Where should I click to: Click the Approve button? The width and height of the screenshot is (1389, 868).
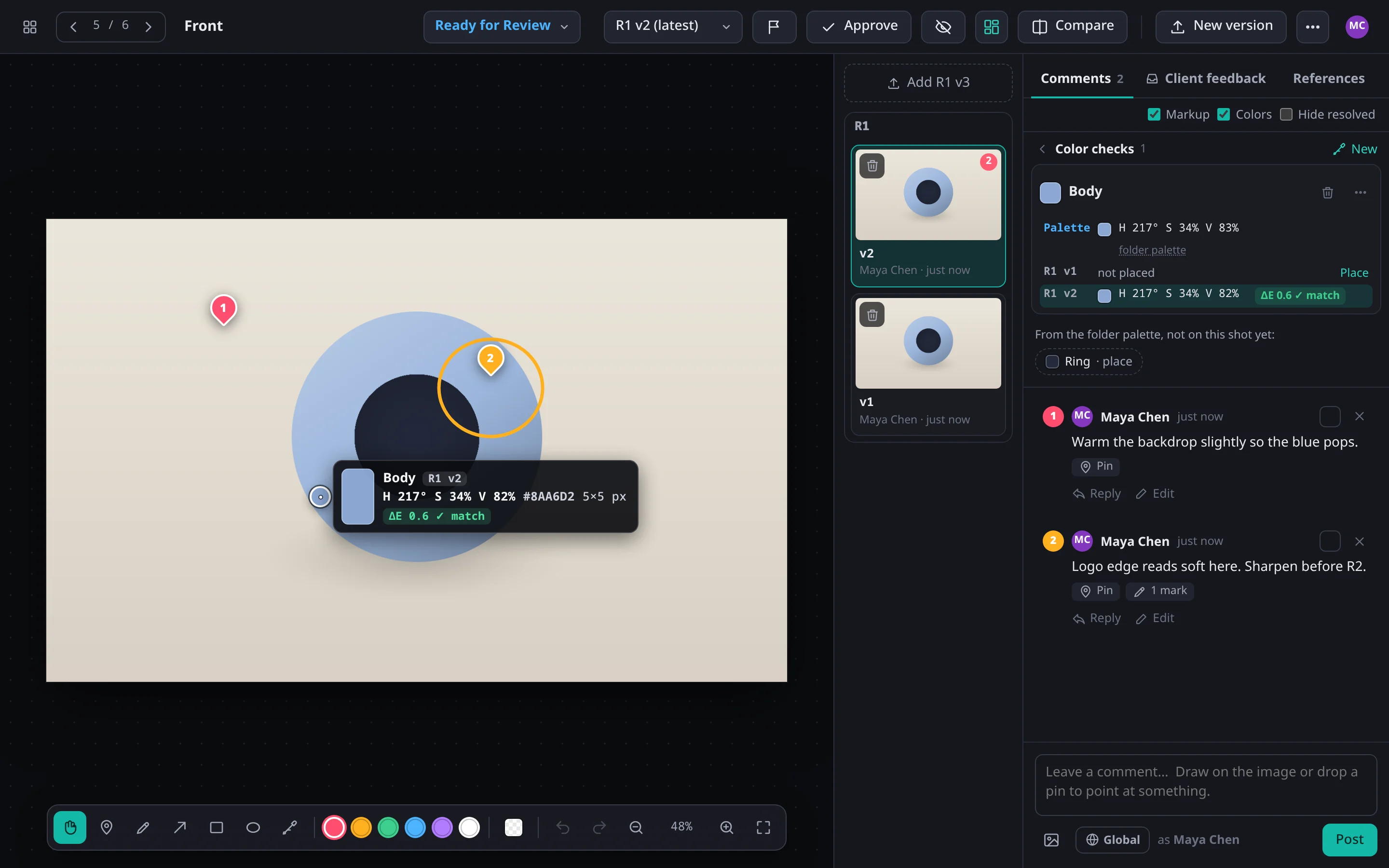tap(858, 27)
